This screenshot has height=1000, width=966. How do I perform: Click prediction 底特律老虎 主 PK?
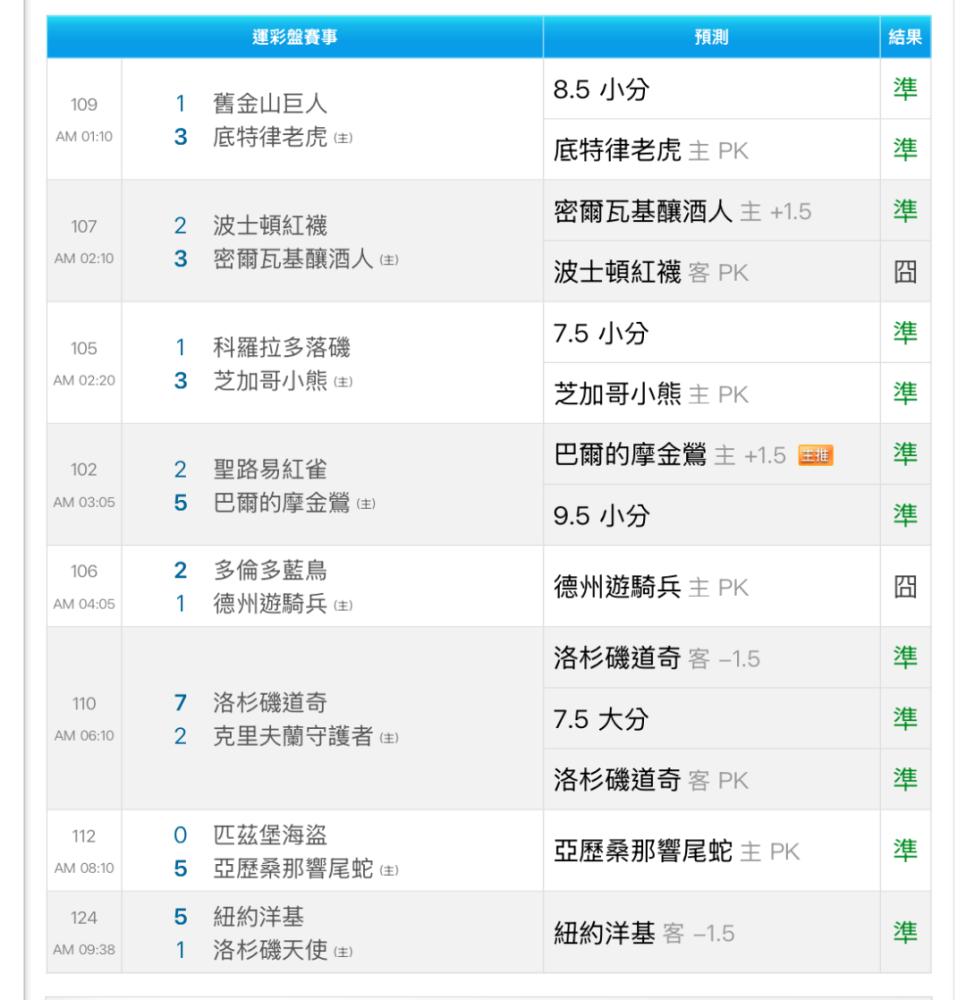[x=650, y=151]
